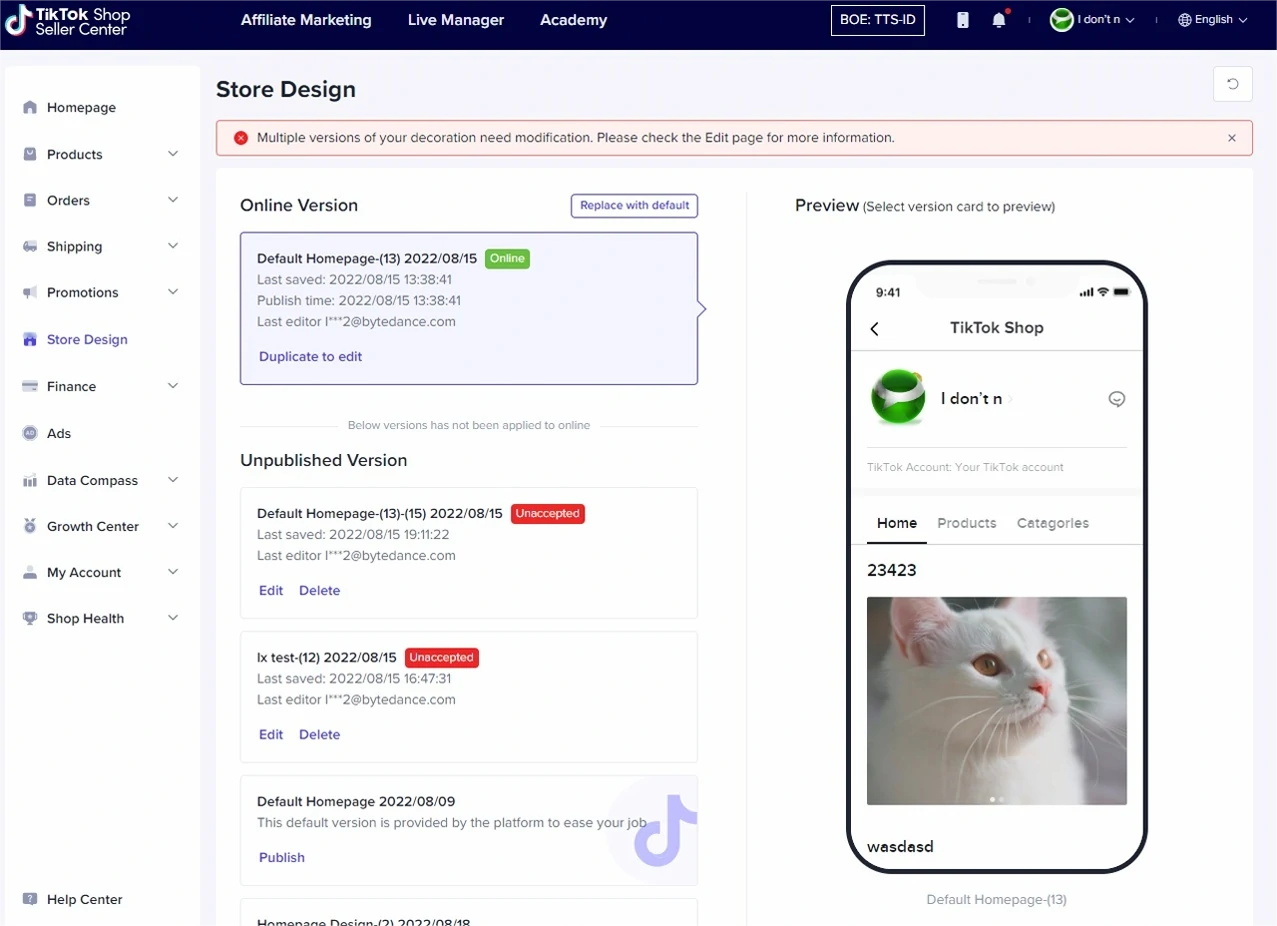Click the notification bell icon

pyautogui.click(x=998, y=20)
